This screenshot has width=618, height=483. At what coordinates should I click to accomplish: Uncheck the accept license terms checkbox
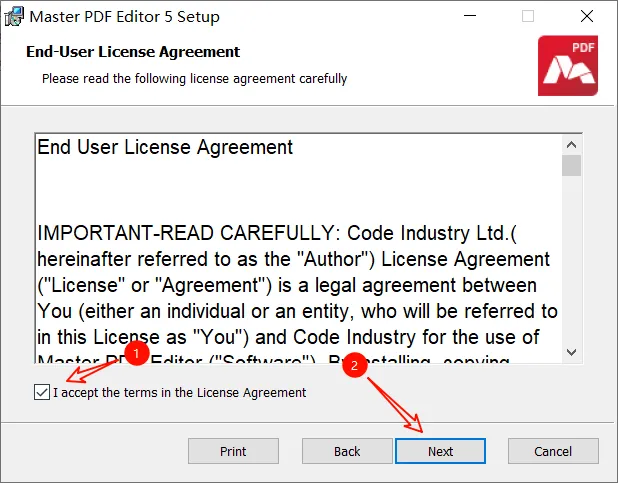pyautogui.click(x=42, y=392)
